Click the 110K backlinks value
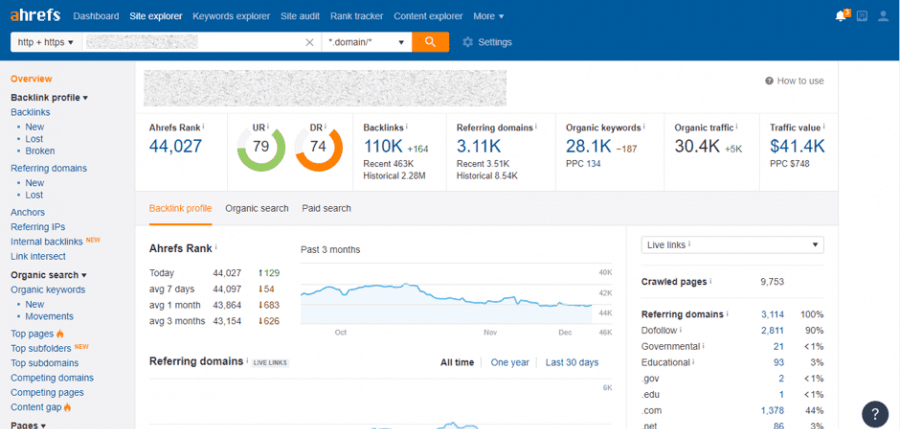The height and width of the screenshot is (429, 900). [383, 146]
